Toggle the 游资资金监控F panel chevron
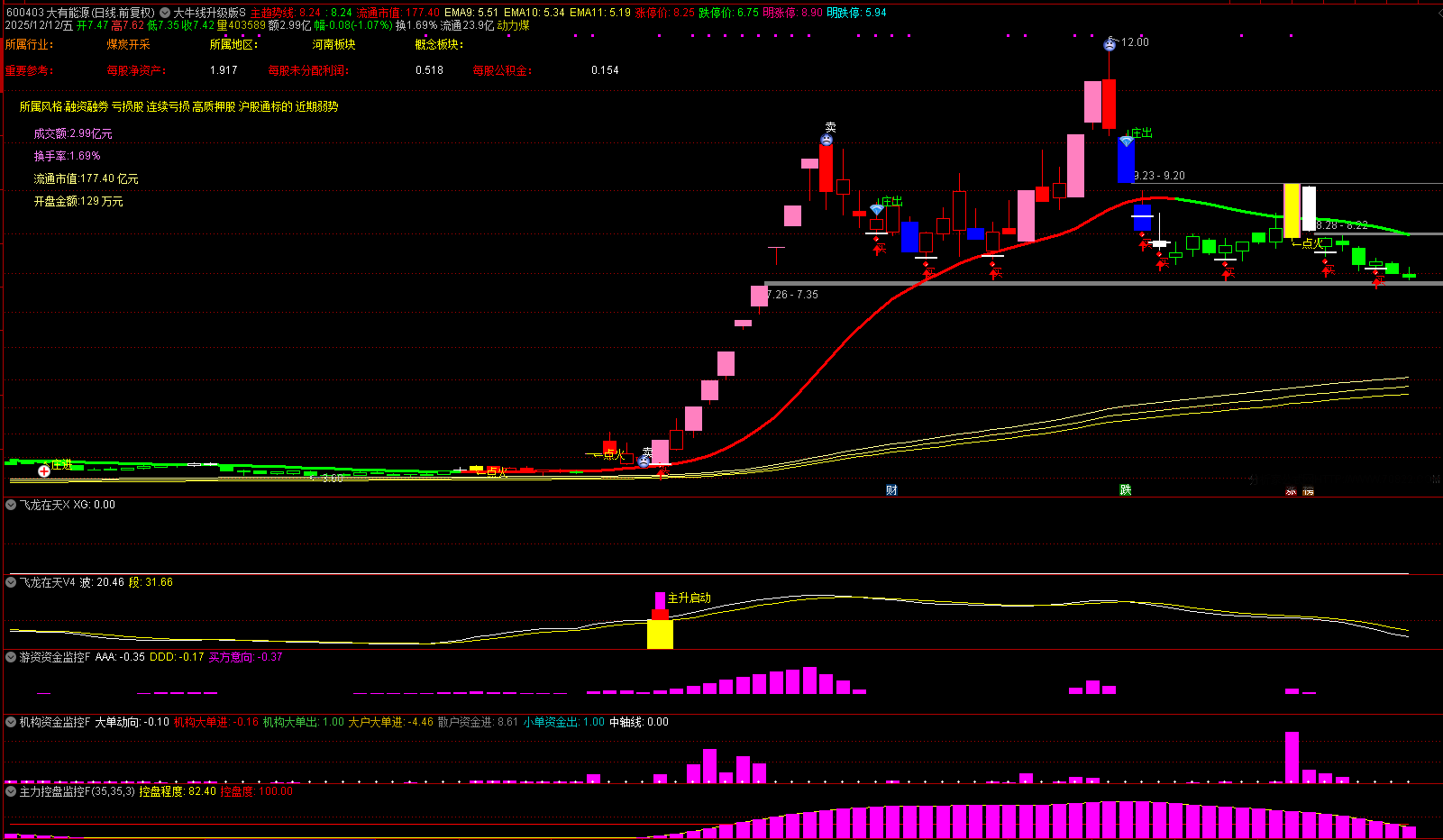 point(12,657)
